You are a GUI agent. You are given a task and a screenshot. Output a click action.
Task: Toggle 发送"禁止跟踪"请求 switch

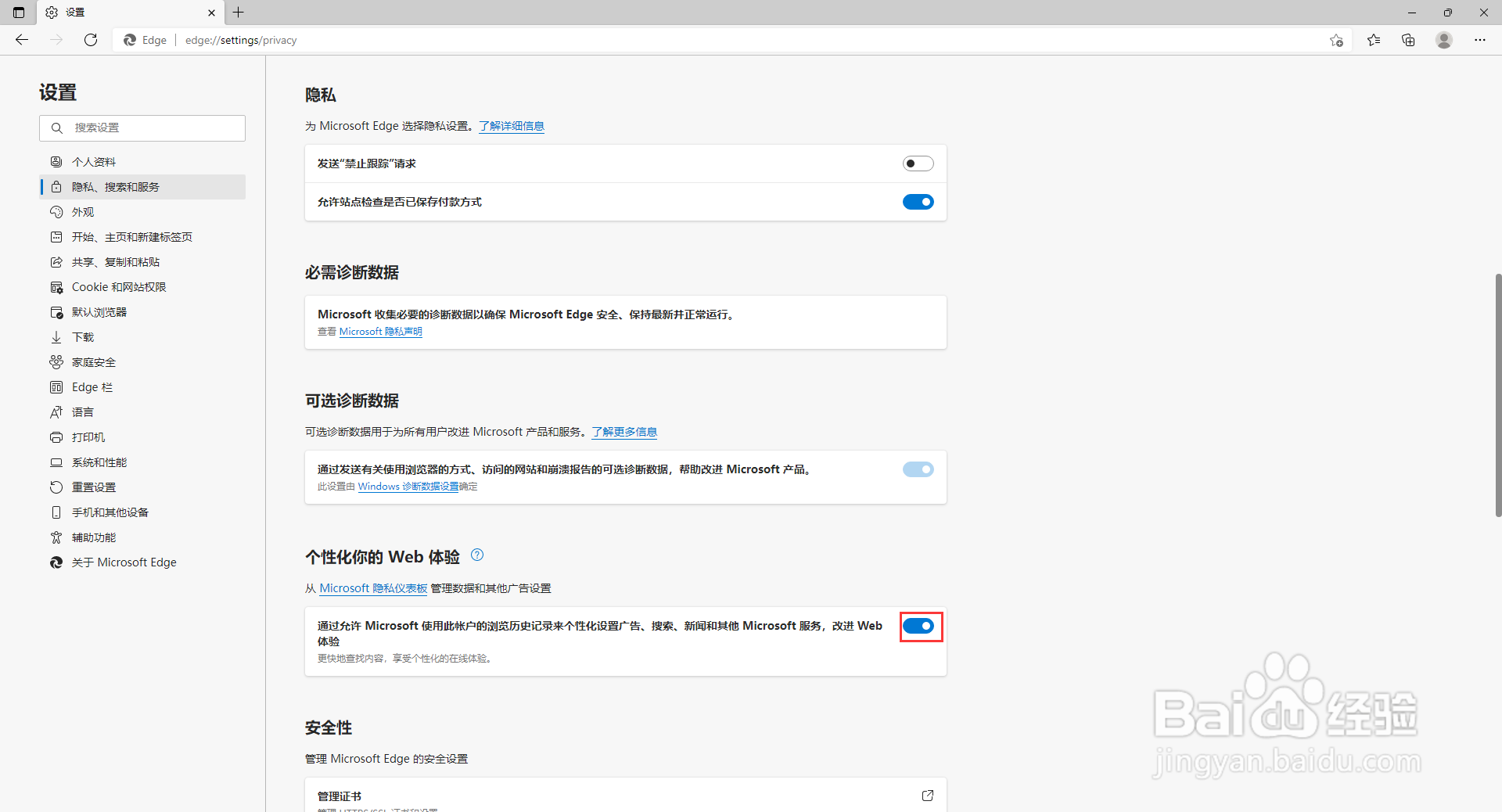(918, 163)
